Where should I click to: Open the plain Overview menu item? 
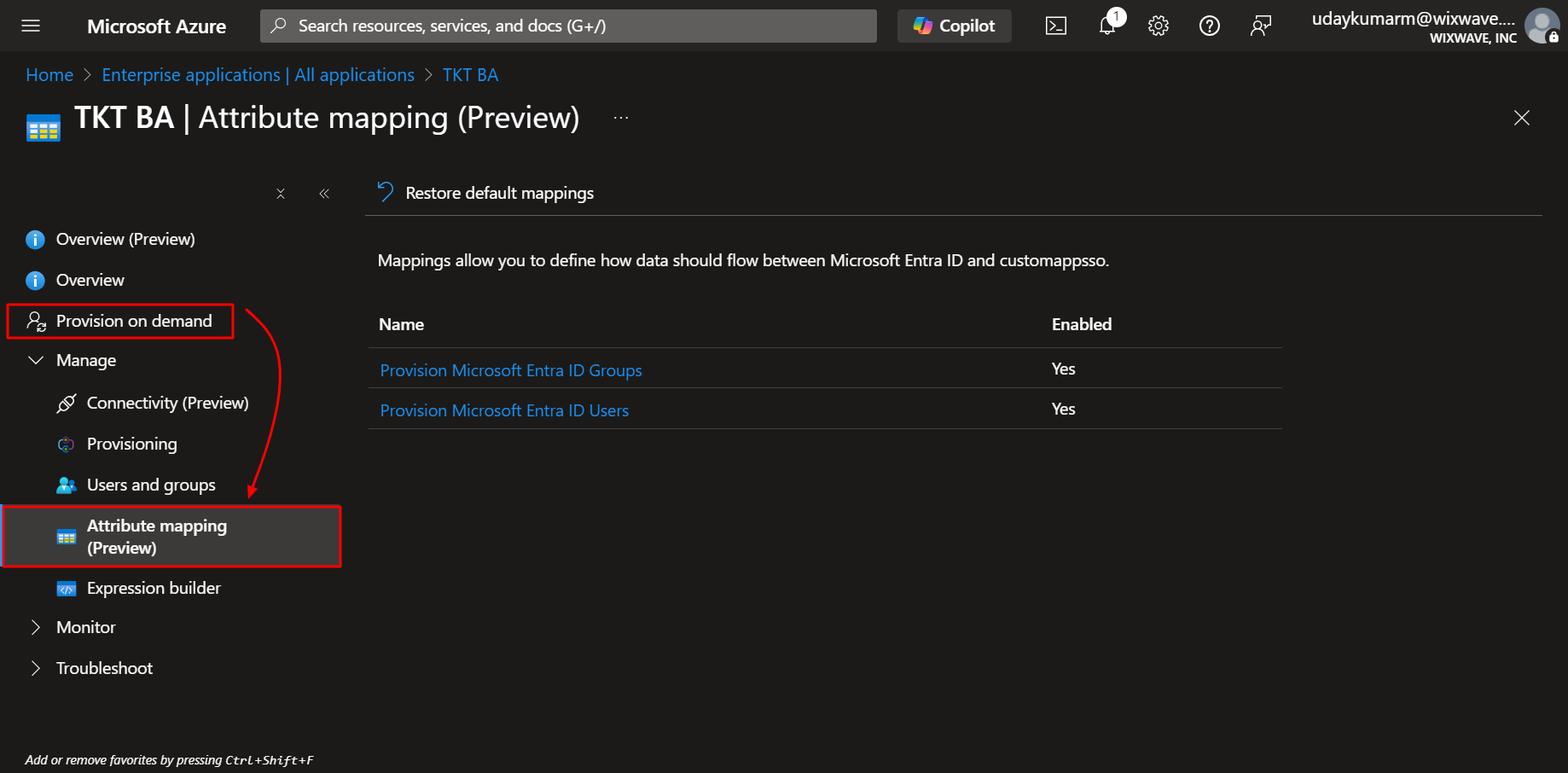tap(90, 280)
